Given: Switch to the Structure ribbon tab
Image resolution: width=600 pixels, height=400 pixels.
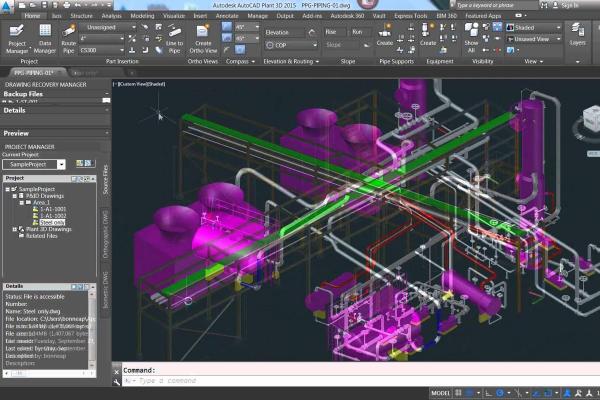Looking at the screenshot, I should (82, 17).
